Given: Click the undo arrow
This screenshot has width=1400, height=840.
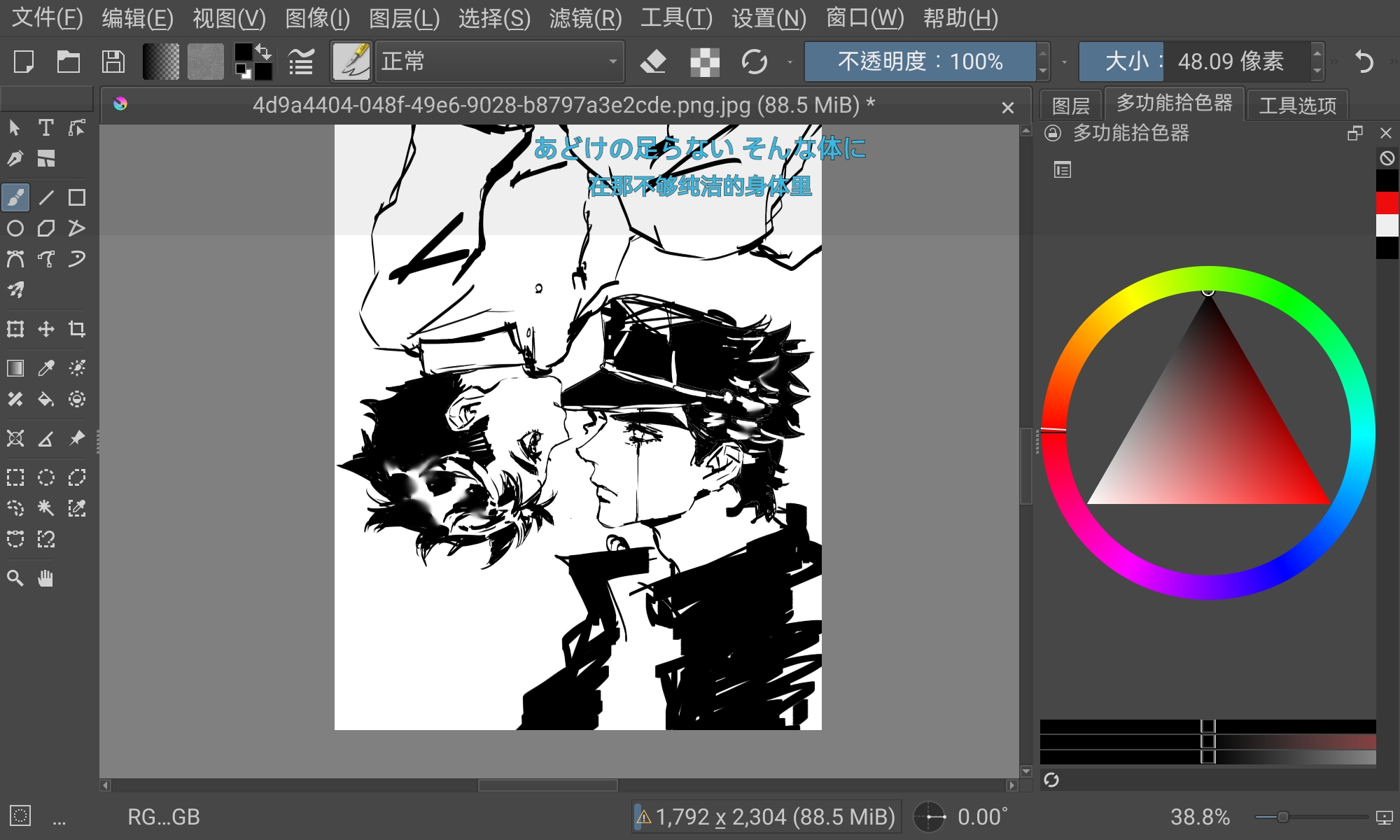Looking at the screenshot, I should click(x=1364, y=62).
